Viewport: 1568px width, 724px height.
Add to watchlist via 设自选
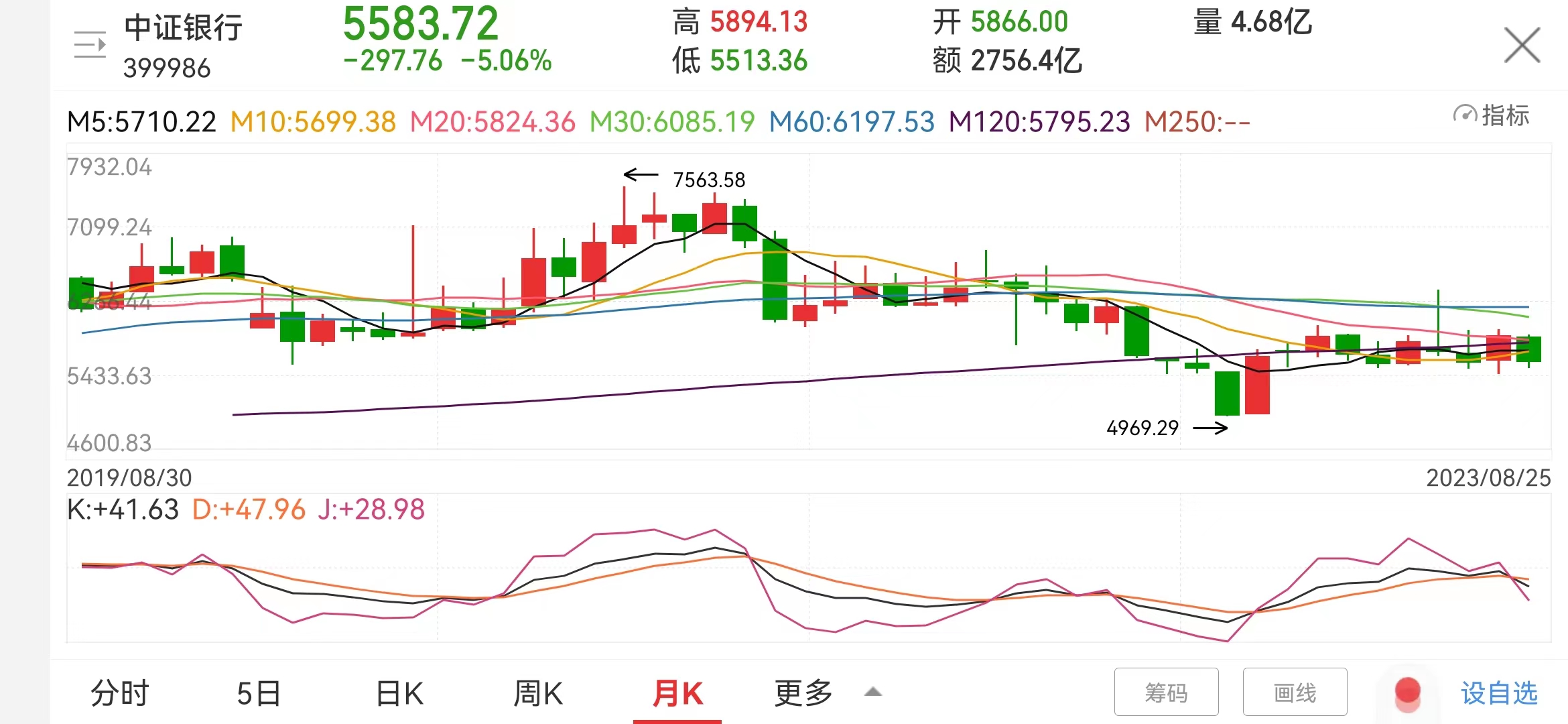(x=1499, y=692)
